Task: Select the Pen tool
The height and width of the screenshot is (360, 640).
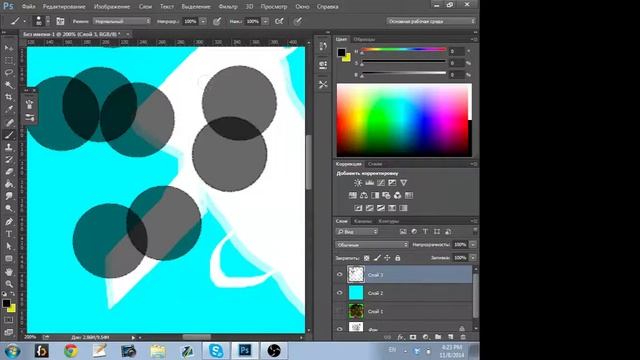Action: tap(9, 222)
